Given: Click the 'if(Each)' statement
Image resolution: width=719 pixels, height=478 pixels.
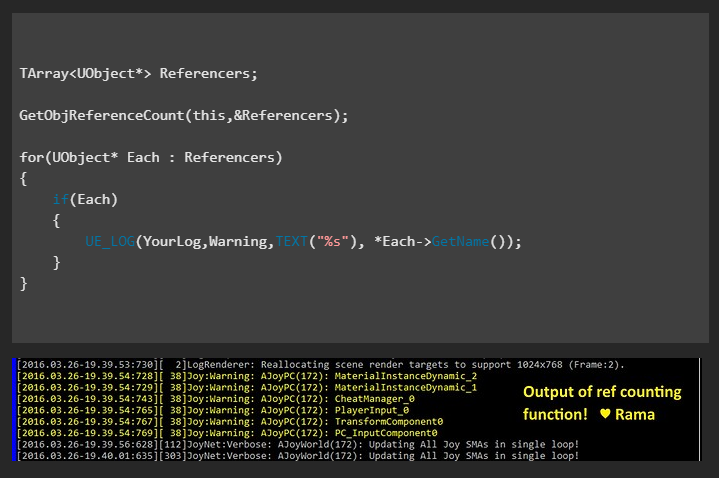Looking at the screenshot, I should (x=85, y=200).
